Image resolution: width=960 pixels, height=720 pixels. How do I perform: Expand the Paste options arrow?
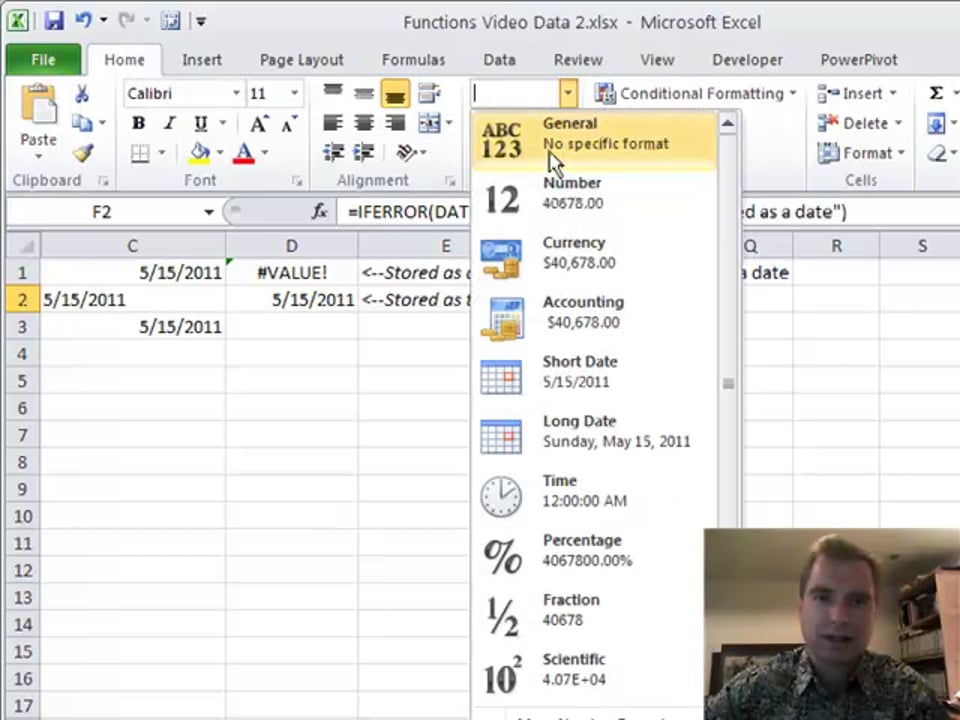coord(38,157)
